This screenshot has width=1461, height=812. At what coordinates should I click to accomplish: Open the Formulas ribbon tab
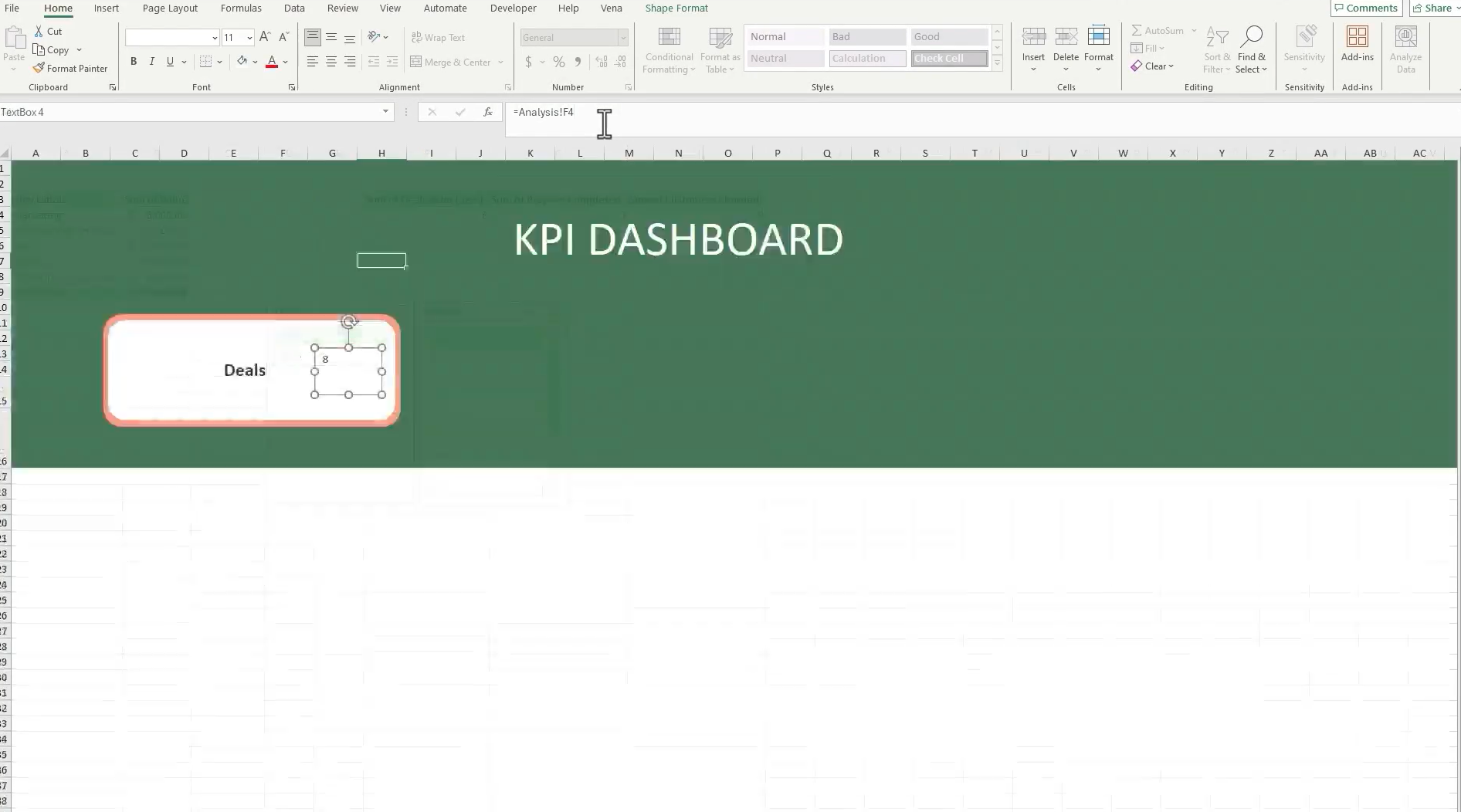click(240, 8)
